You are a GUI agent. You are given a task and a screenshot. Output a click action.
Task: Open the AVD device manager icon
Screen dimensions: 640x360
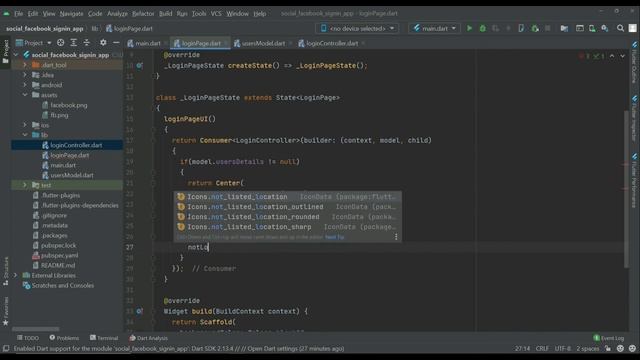pos(592,28)
